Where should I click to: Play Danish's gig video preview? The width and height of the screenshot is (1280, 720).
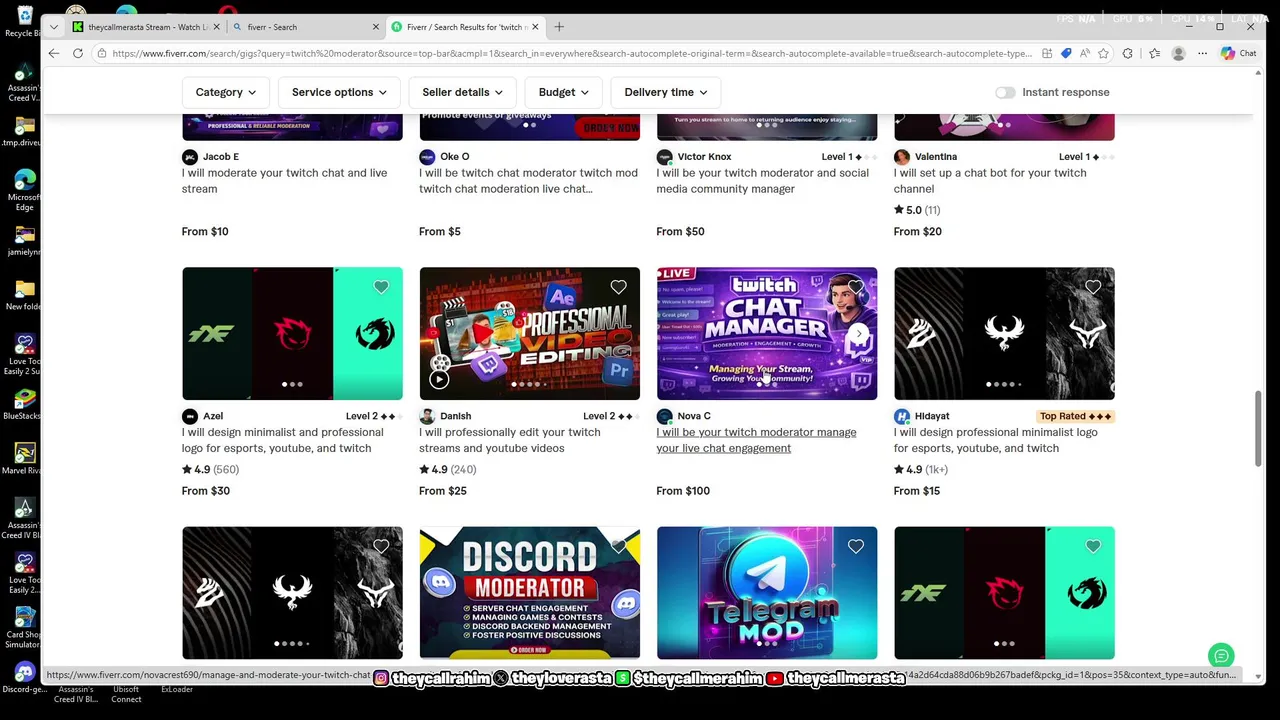pos(439,379)
